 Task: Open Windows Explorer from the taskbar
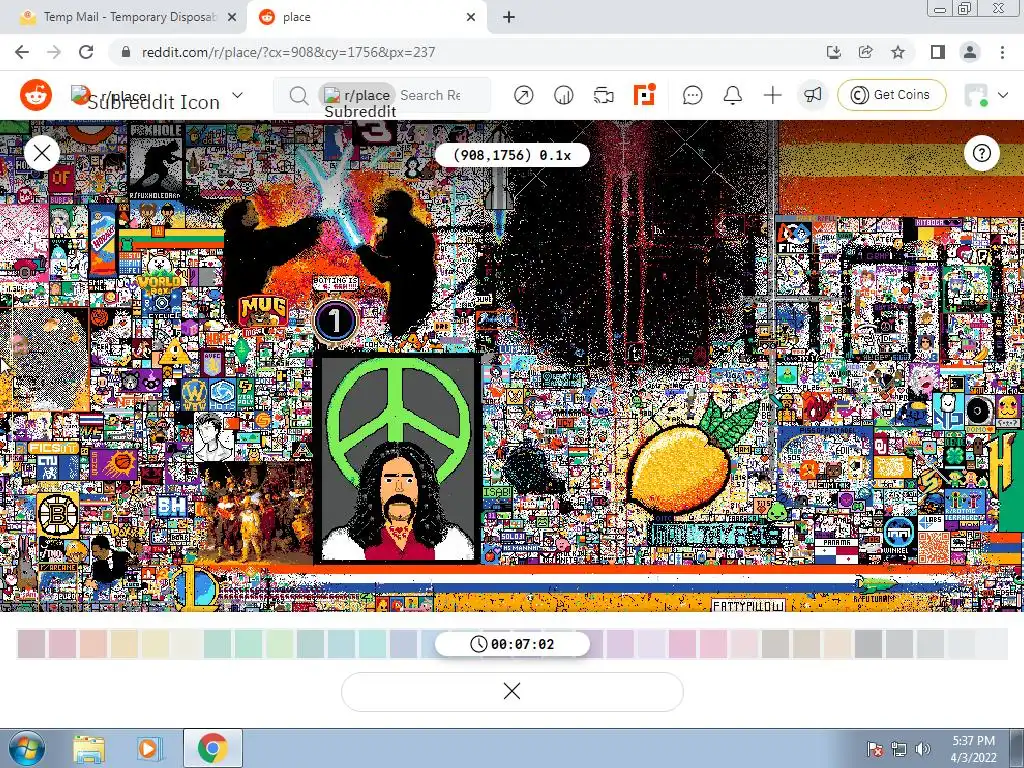[89, 749]
